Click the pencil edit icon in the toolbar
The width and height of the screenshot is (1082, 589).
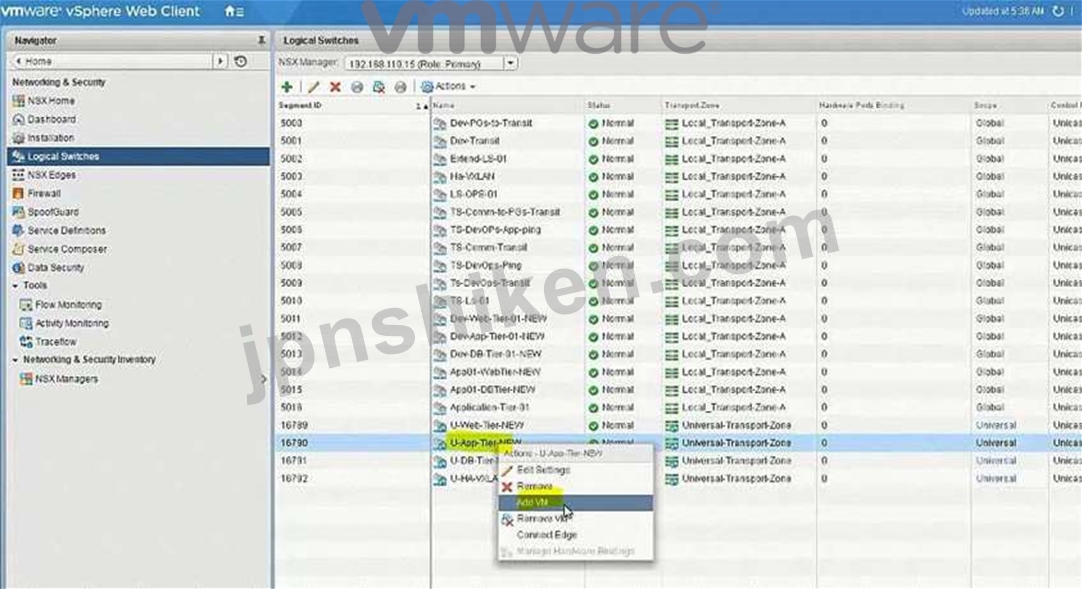tap(313, 87)
